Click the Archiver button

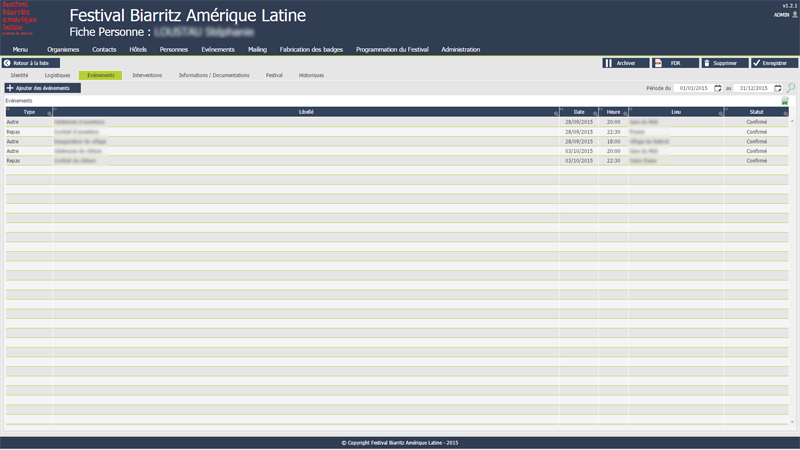coord(626,63)
